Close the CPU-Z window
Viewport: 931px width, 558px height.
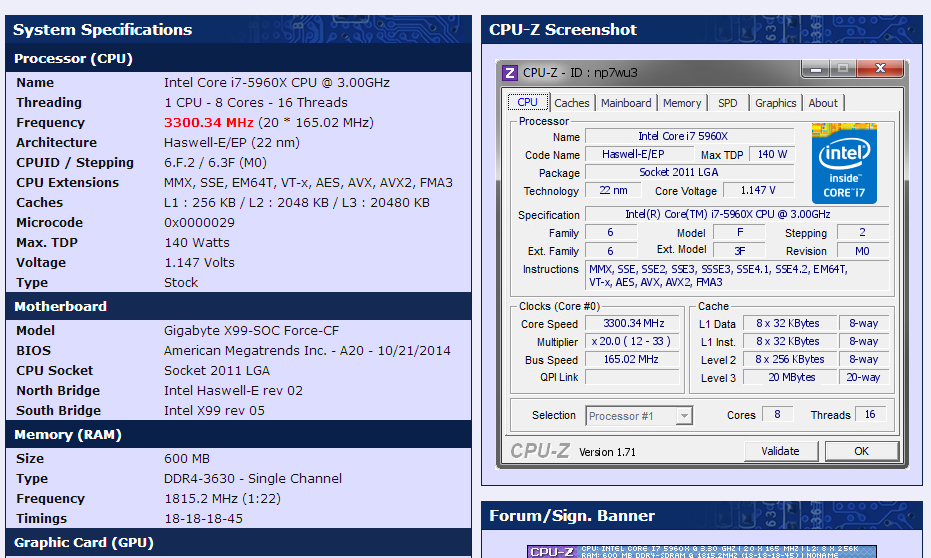click(x=880, y=69)
